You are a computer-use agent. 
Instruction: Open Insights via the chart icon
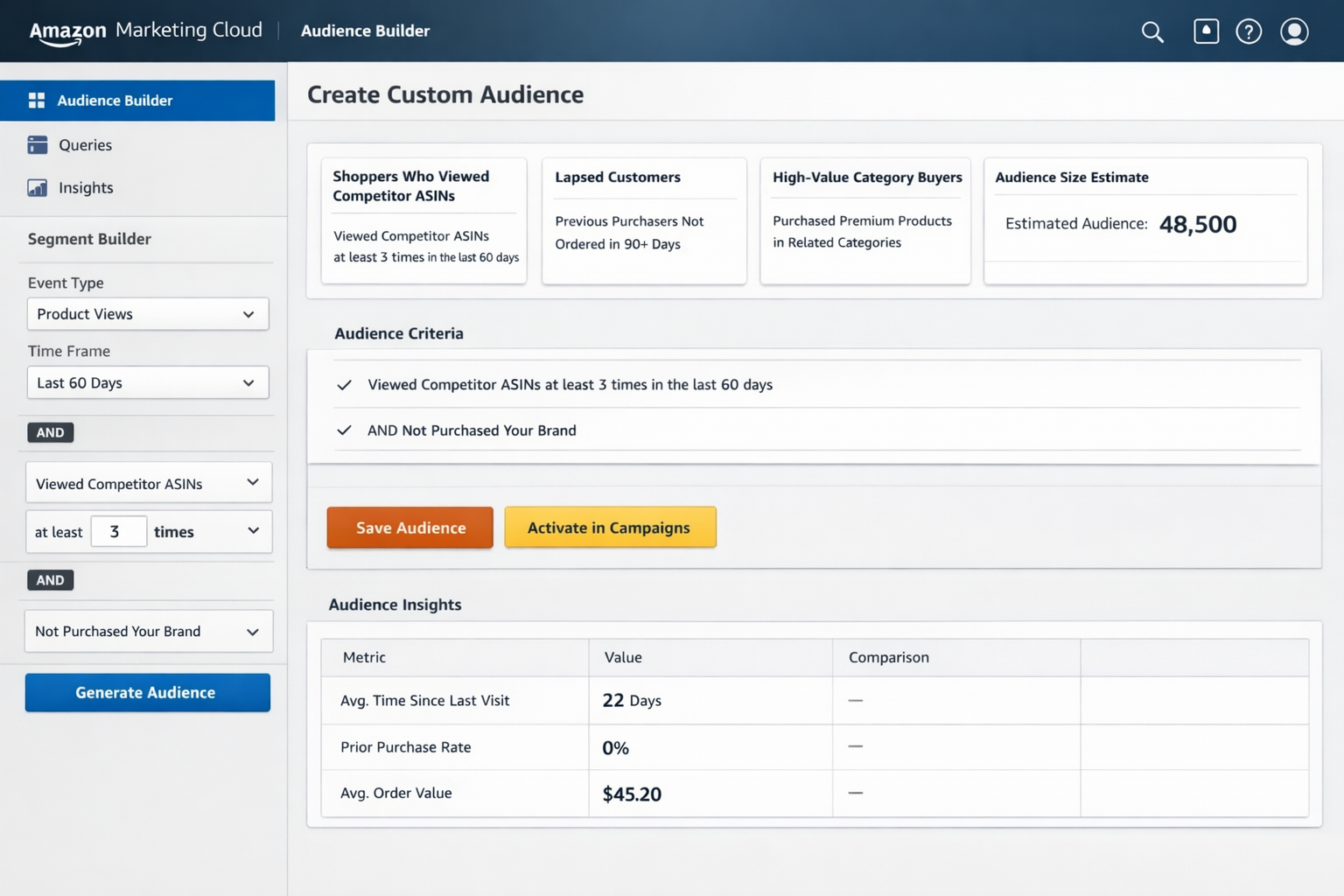[38, 187]
